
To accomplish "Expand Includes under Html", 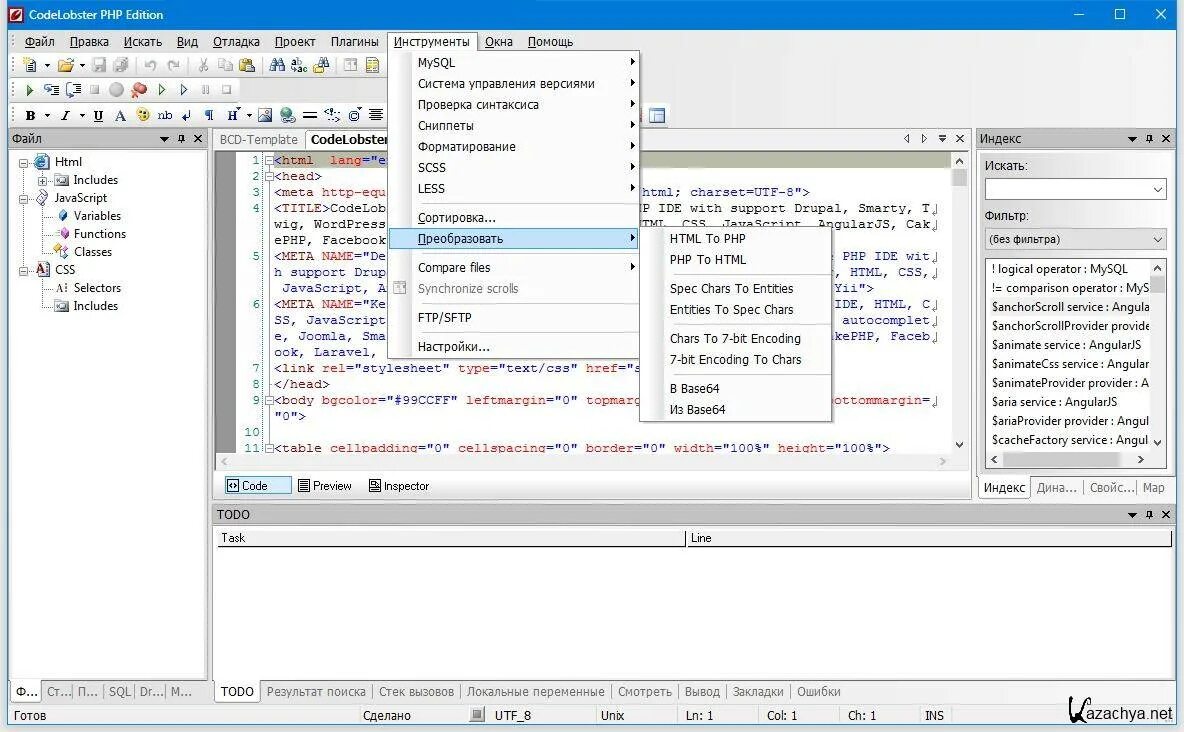I will pyautogui.click(x=42, y=181).
